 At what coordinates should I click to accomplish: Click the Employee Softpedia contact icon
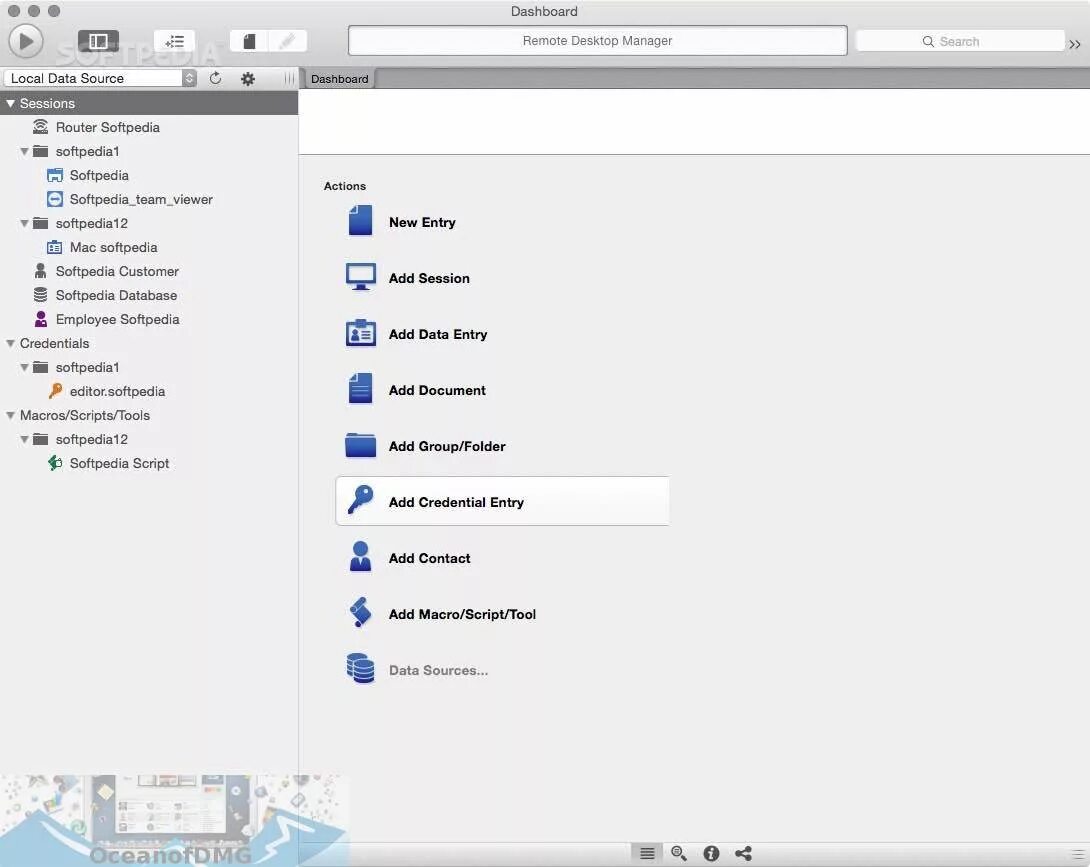(40, 319)
